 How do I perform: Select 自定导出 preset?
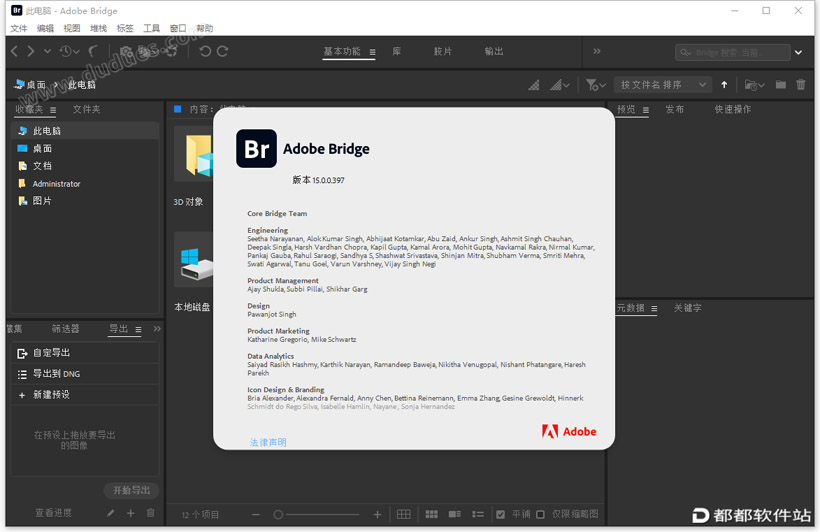[x=85, y=353]
